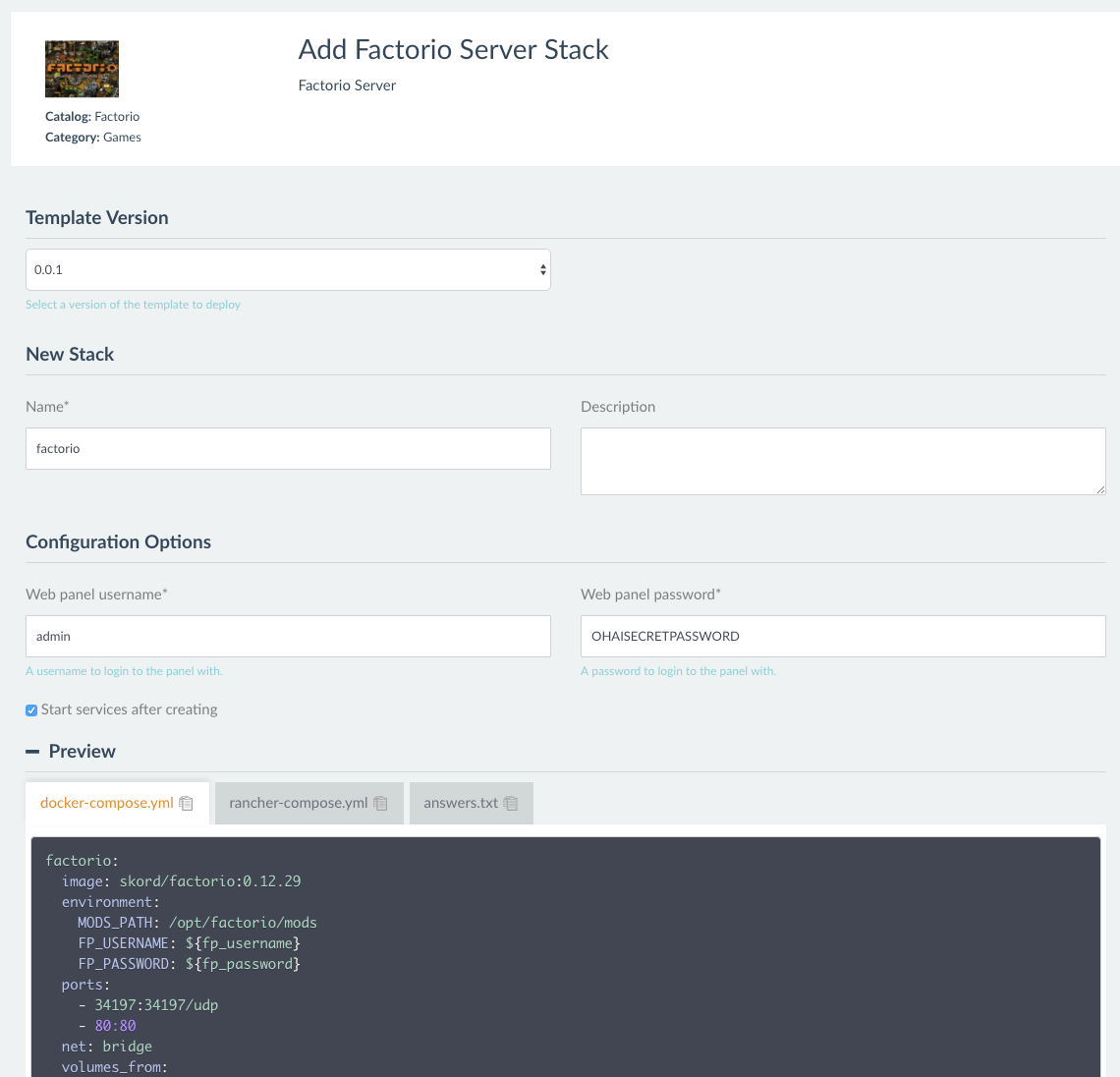Click the Web panel username field
The image size is (1120, 1077).
288,636
